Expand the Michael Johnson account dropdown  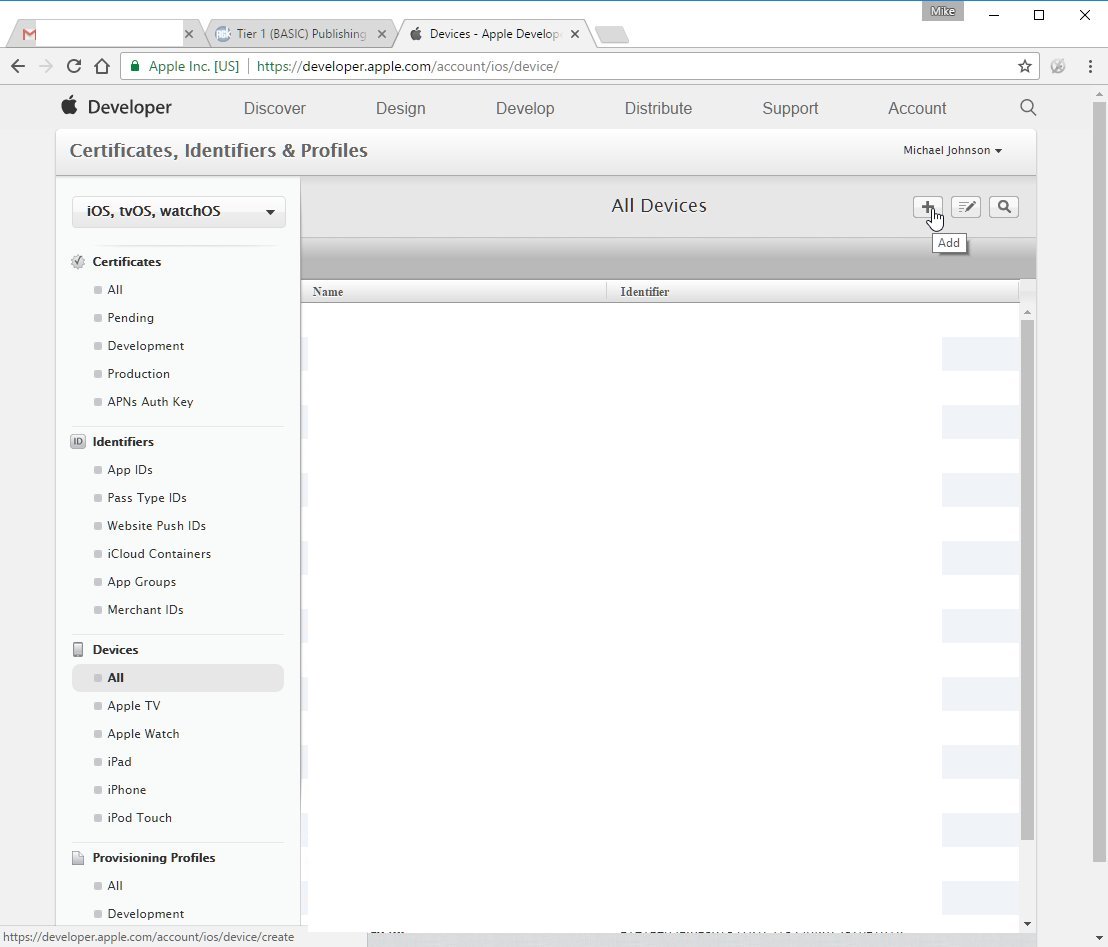pos(953,151)
